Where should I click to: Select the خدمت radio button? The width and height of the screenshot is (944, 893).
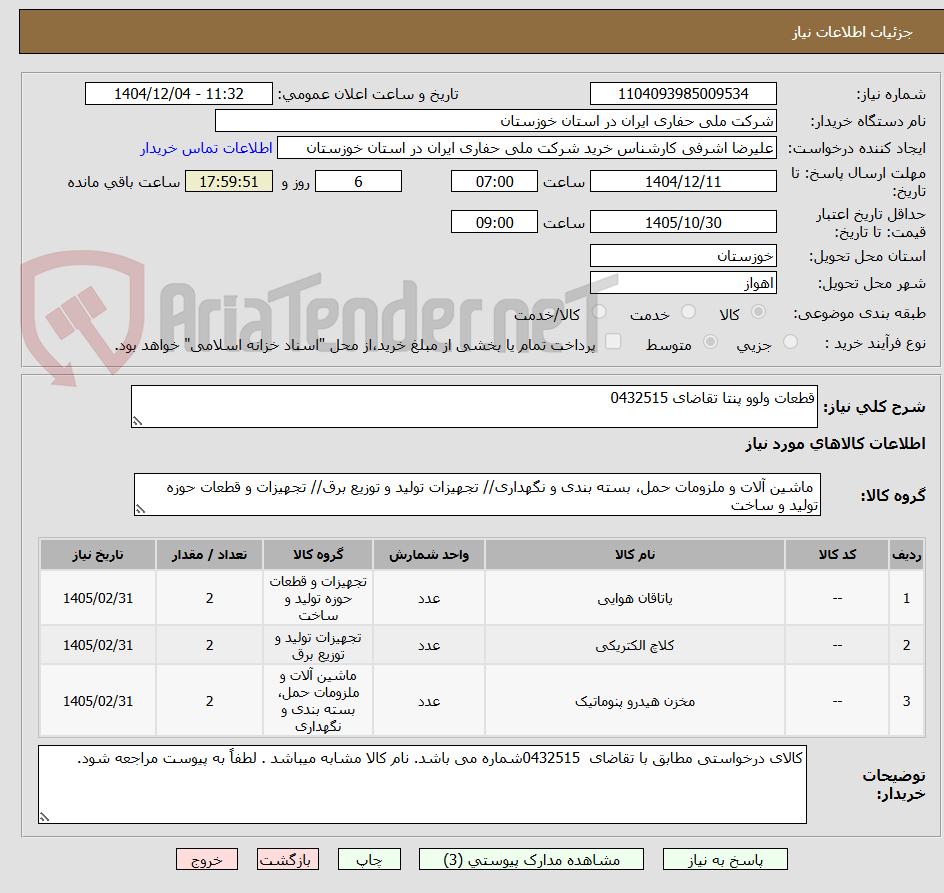(x=688, y=312)
